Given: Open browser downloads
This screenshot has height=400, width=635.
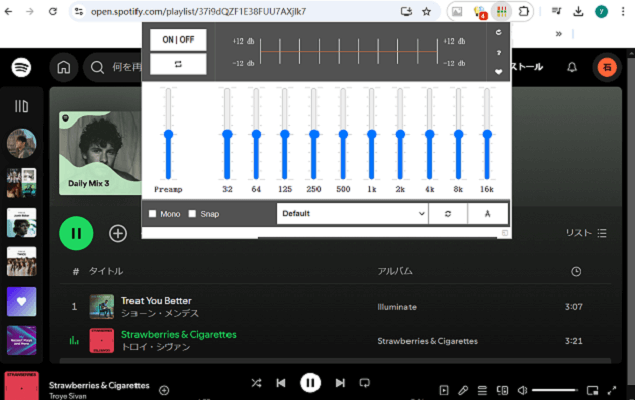Looking at the screenshot, I should point(578,11).
